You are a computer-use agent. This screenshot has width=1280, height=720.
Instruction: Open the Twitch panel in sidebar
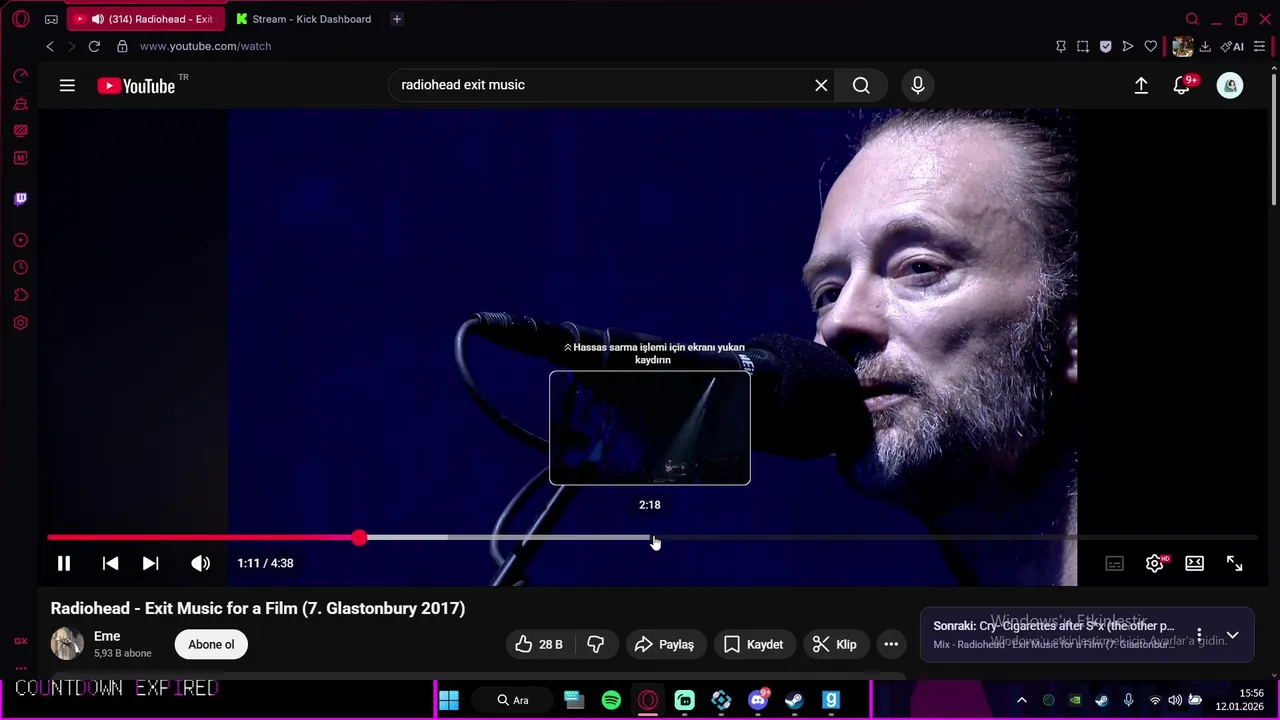point(20,198)
